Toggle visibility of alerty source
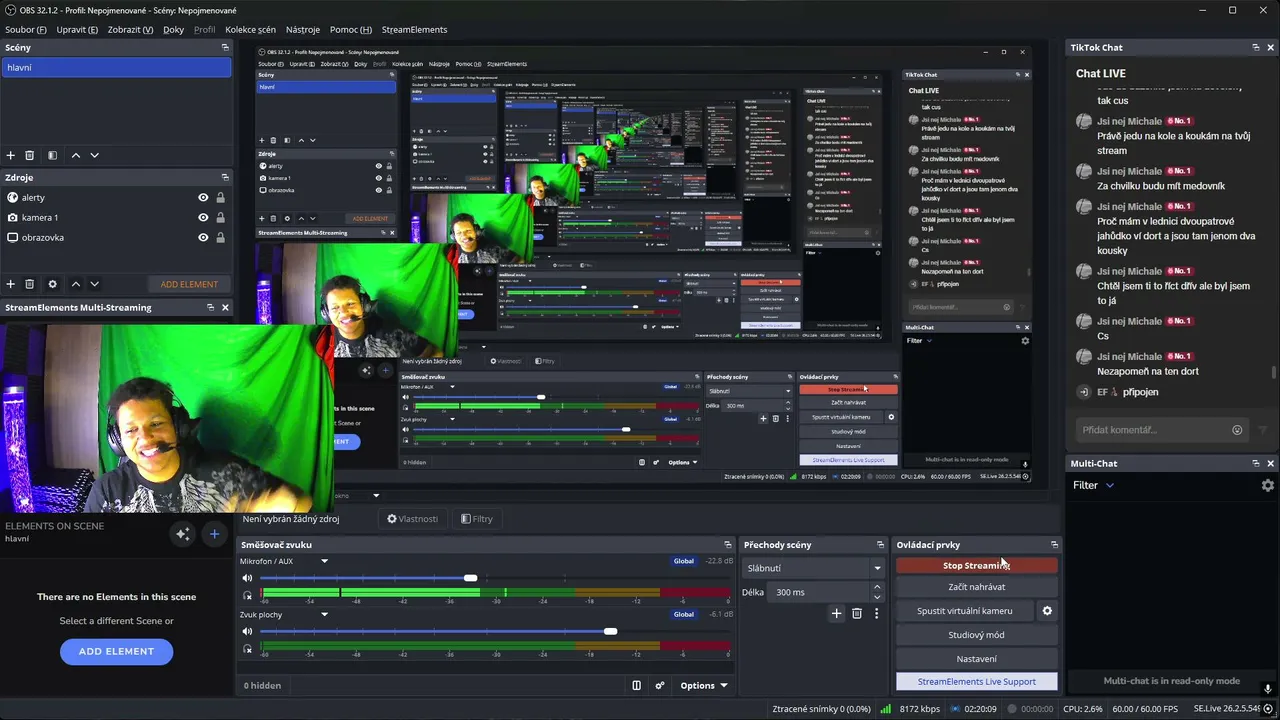 203,198
